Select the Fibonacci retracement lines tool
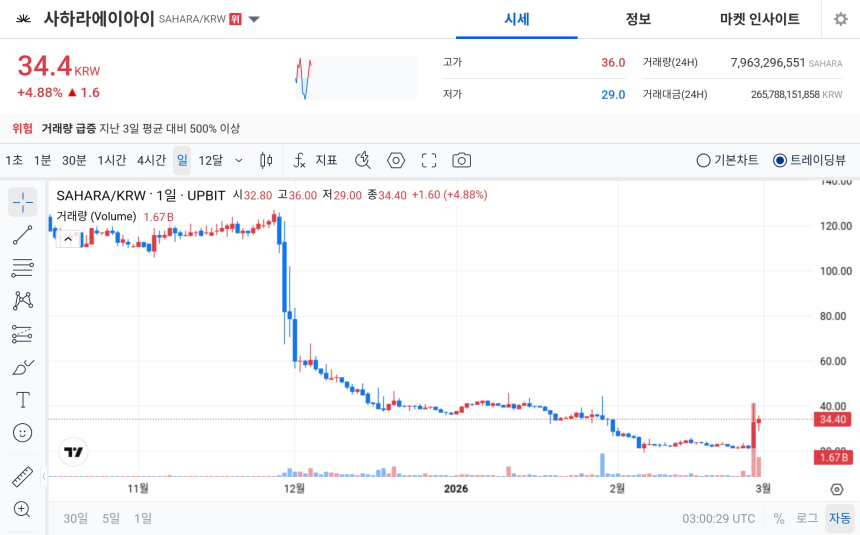This screenshot has width=860, height=535. 22,268
